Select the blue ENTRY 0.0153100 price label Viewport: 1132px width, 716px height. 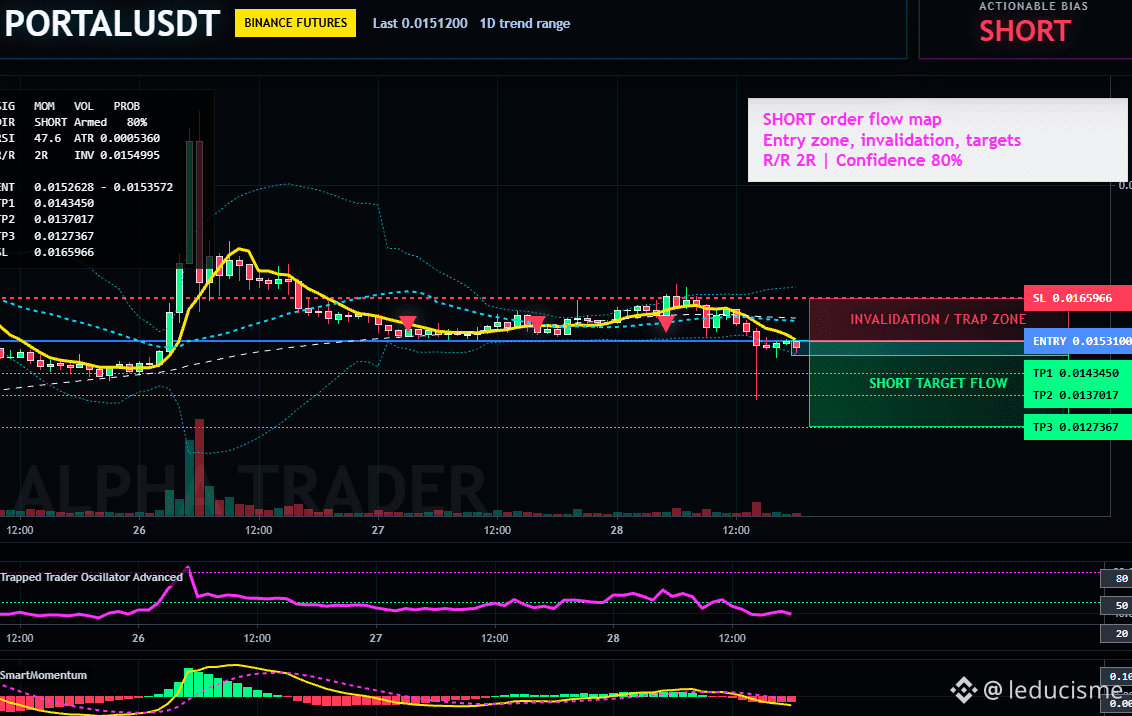1078,341
